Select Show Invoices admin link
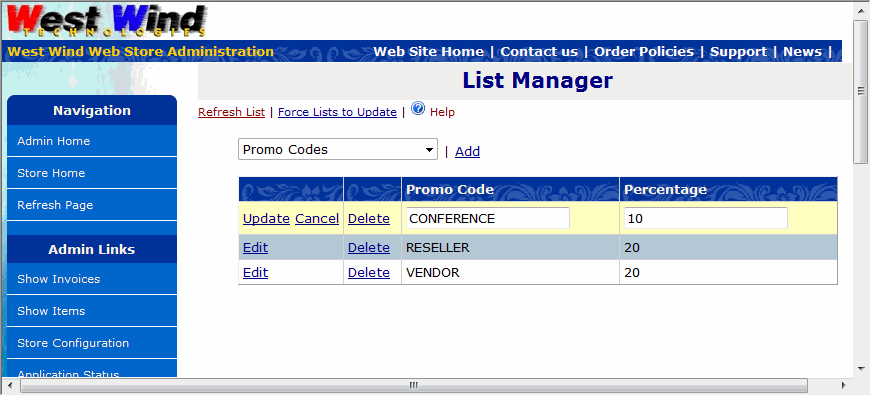Viewport: 871px width, 396px height. click(x=92, y=279)
